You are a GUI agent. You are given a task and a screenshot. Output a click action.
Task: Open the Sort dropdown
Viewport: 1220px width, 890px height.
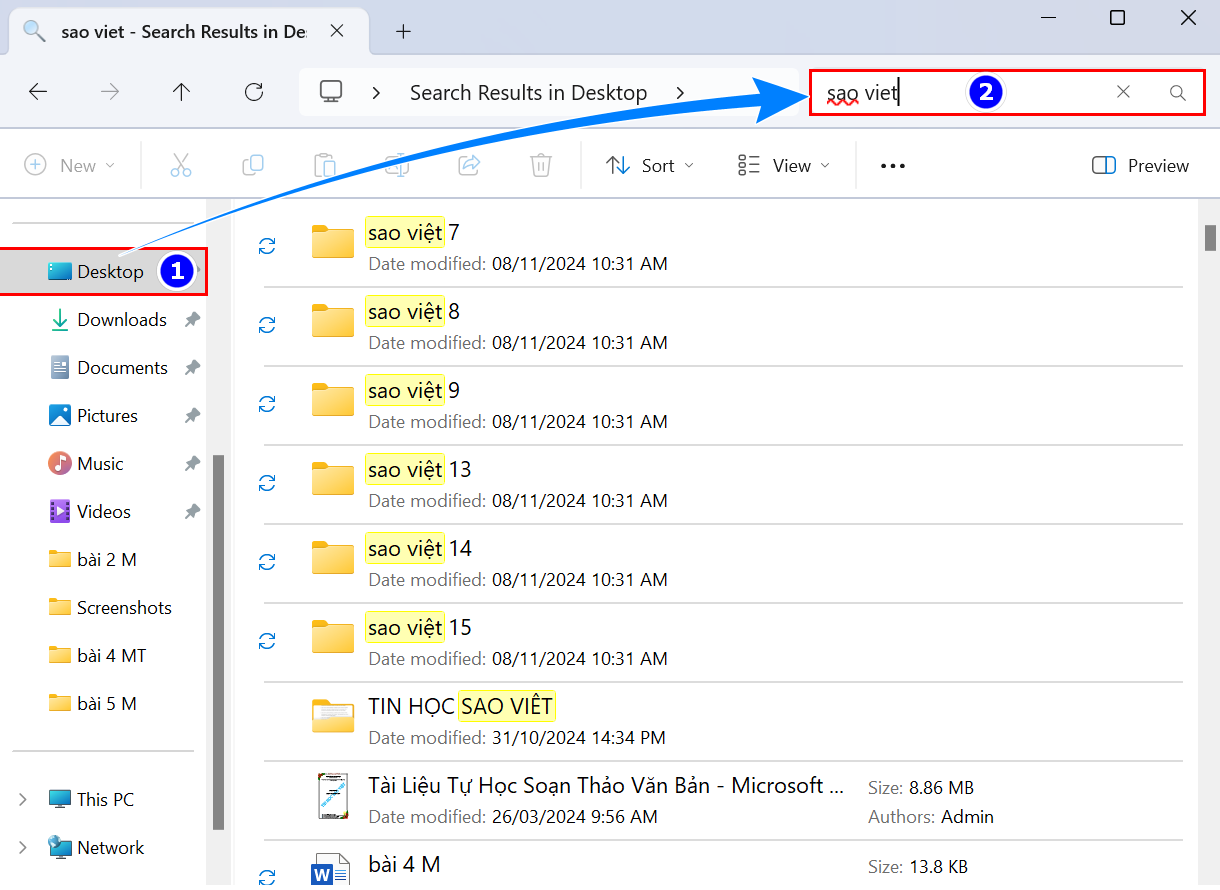pos(650,166)
